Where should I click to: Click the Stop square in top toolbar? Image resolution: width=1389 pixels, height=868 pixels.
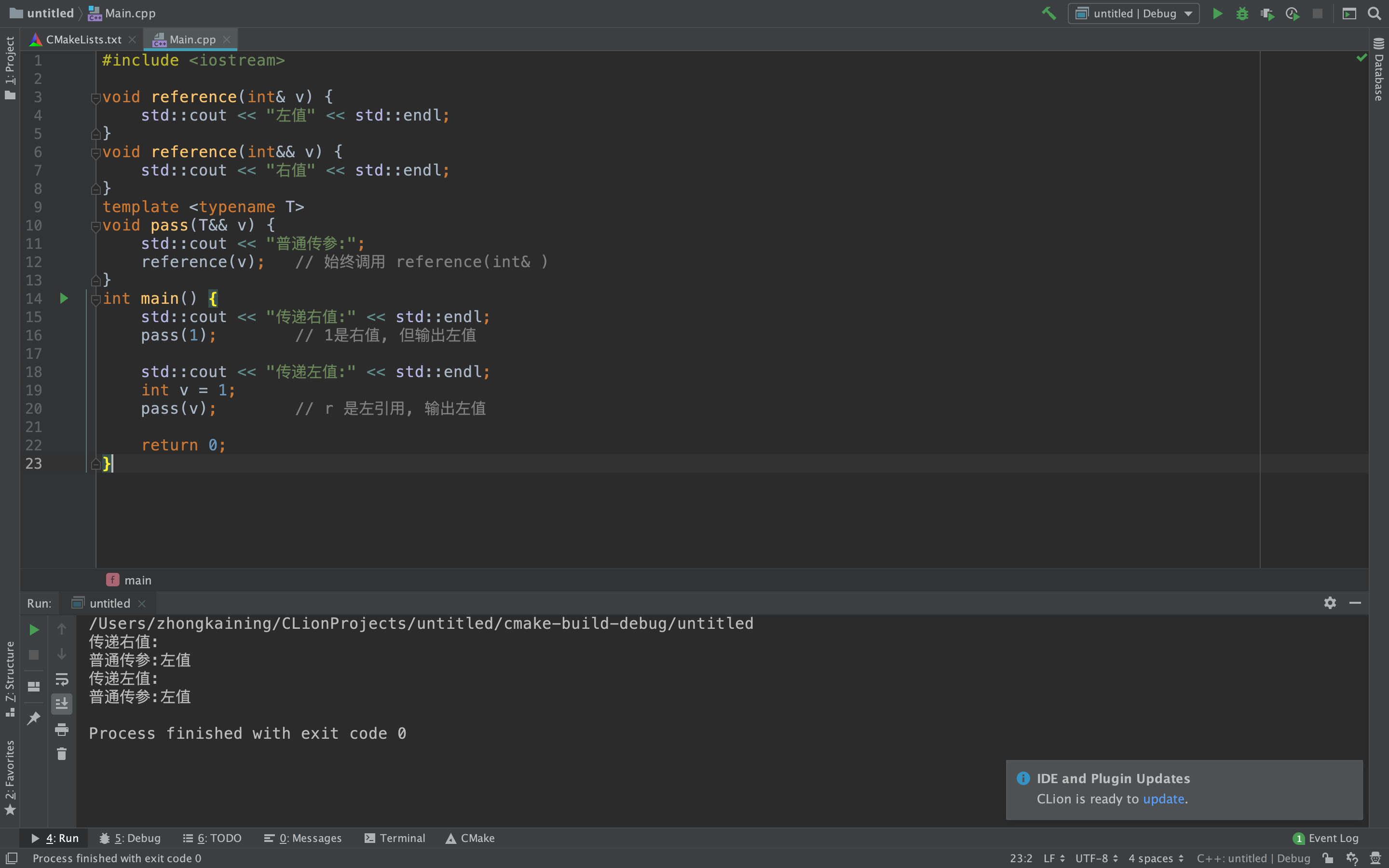pos(1317,13)
